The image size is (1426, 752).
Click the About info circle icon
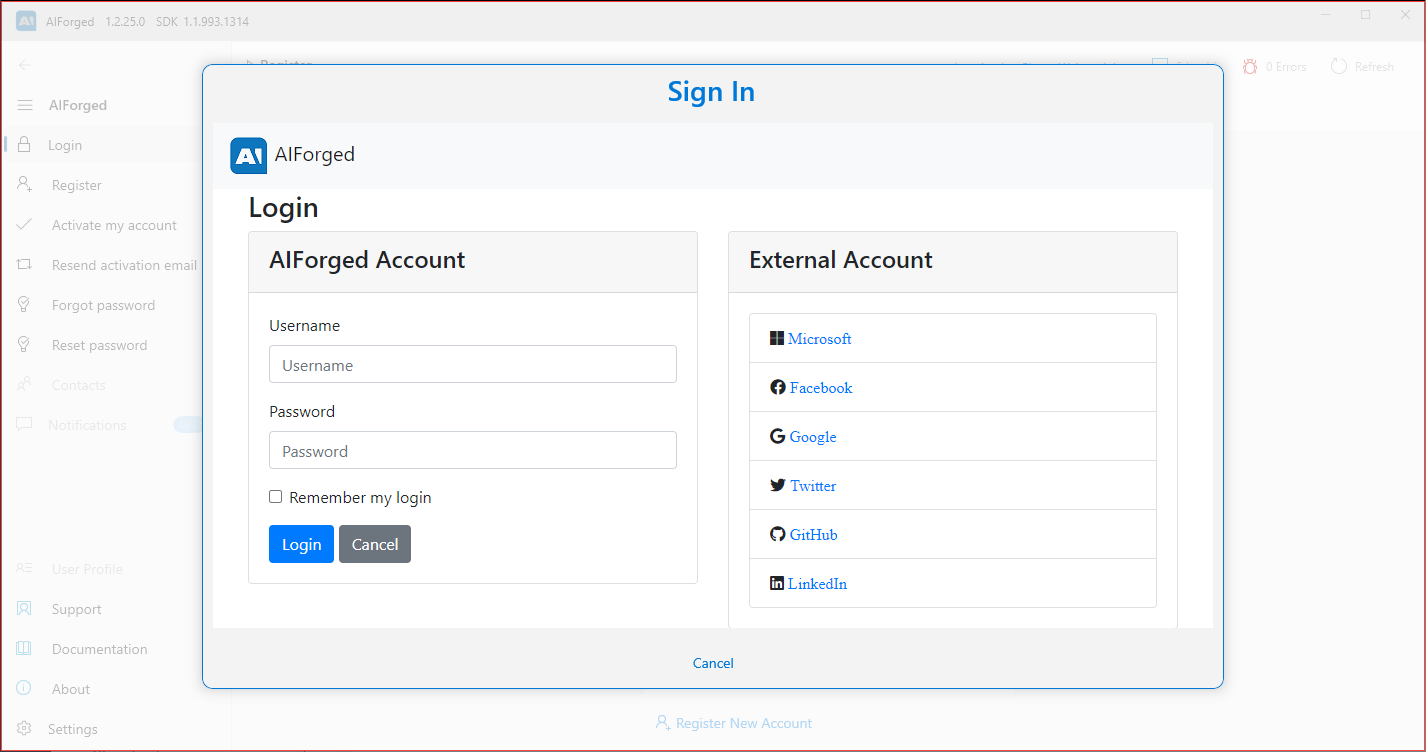coord(25,689)
